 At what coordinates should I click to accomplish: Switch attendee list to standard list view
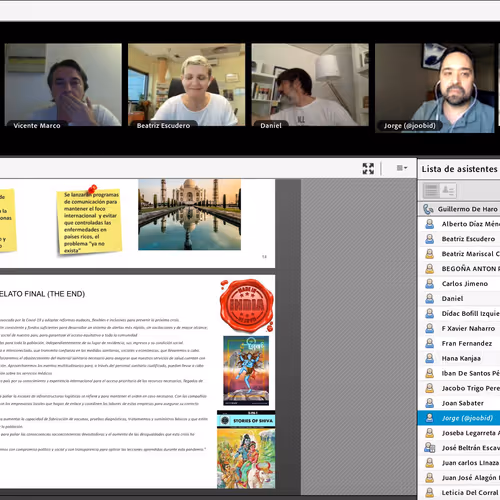pos(431,191)
